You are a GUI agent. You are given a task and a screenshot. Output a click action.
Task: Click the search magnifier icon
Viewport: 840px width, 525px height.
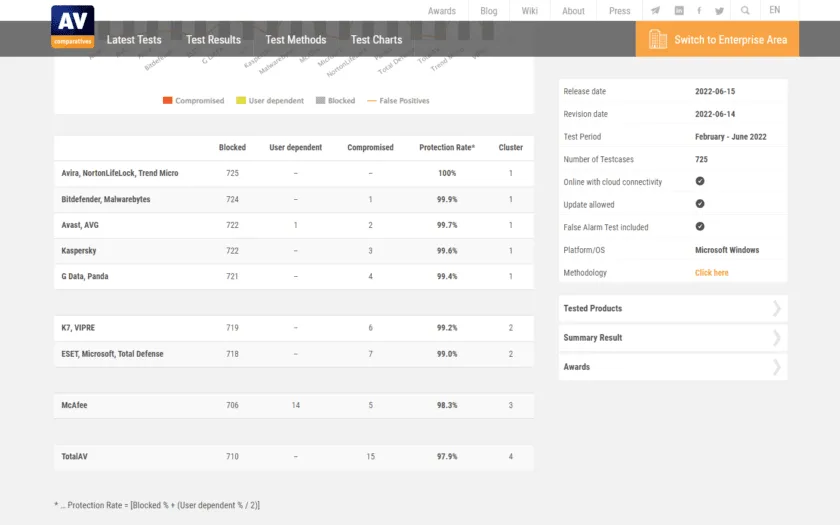[744, 11]
